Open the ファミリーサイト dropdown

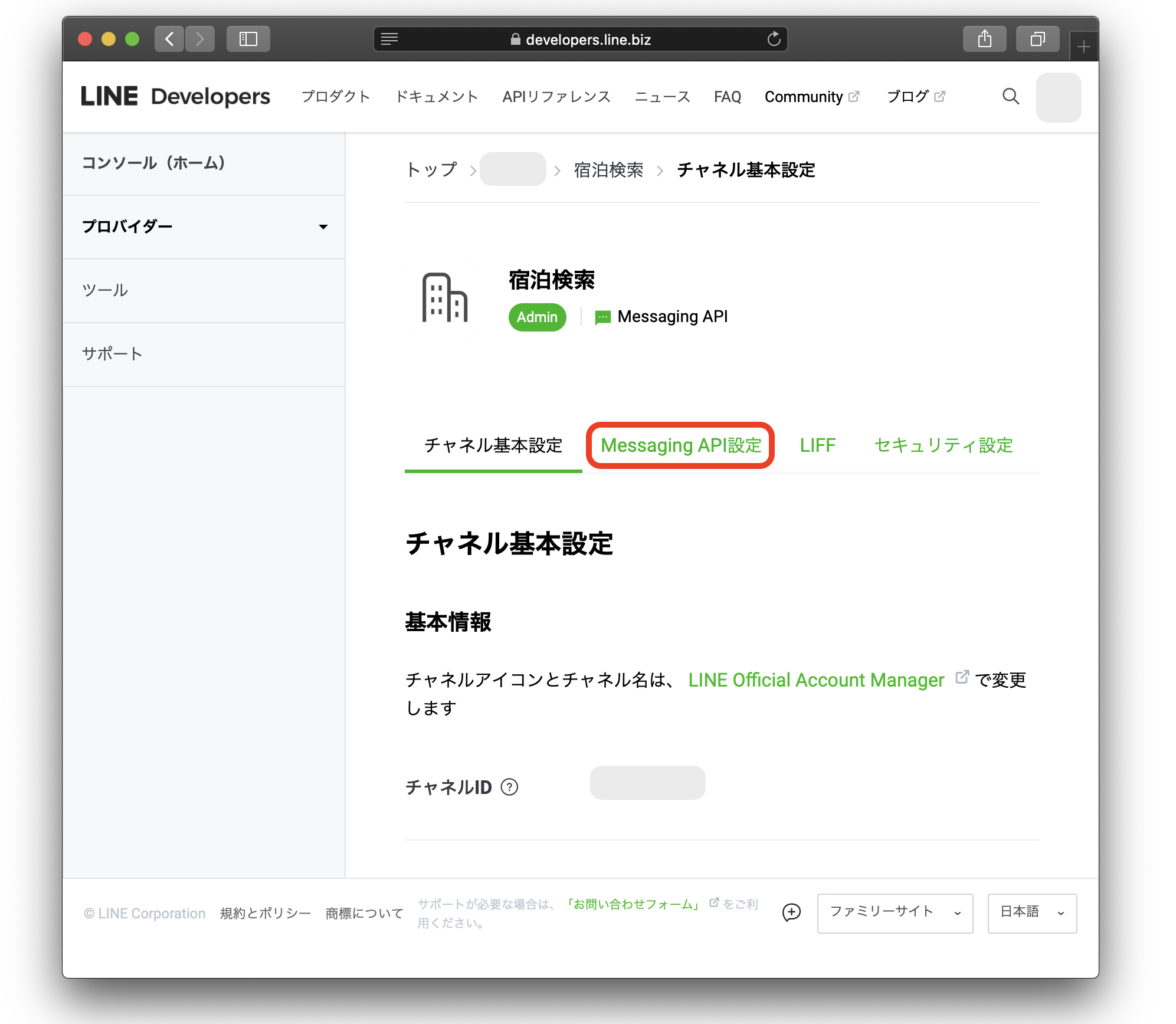click(x=895, y=913)
